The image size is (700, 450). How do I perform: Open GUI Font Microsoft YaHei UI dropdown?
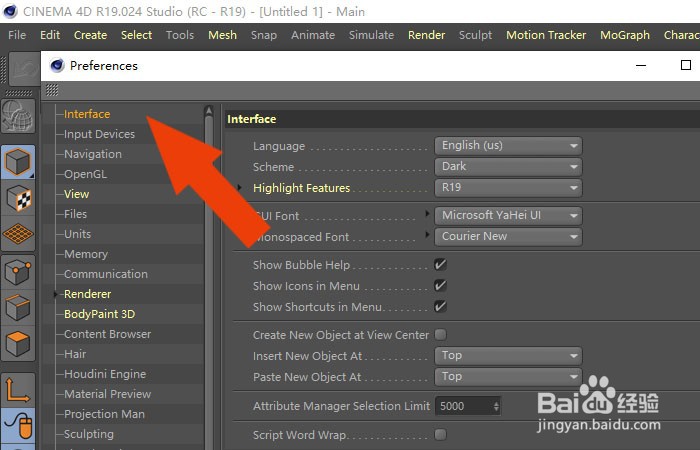pyautogui.click(x=508, y=216)
